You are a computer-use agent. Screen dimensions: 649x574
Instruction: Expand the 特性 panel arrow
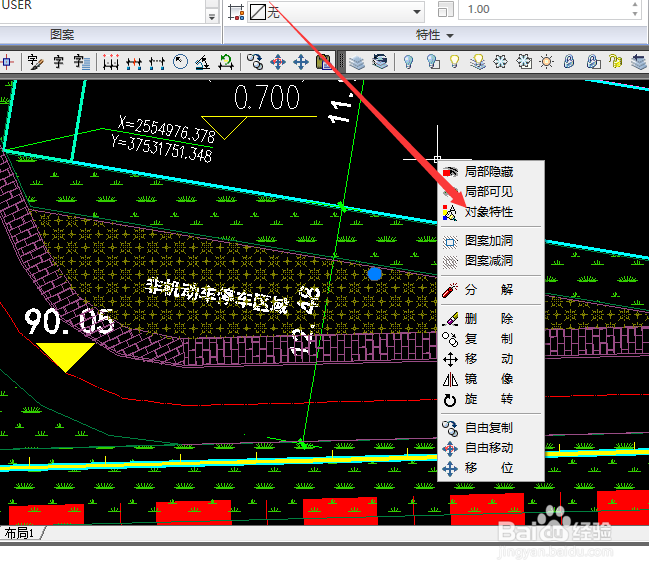450,36
